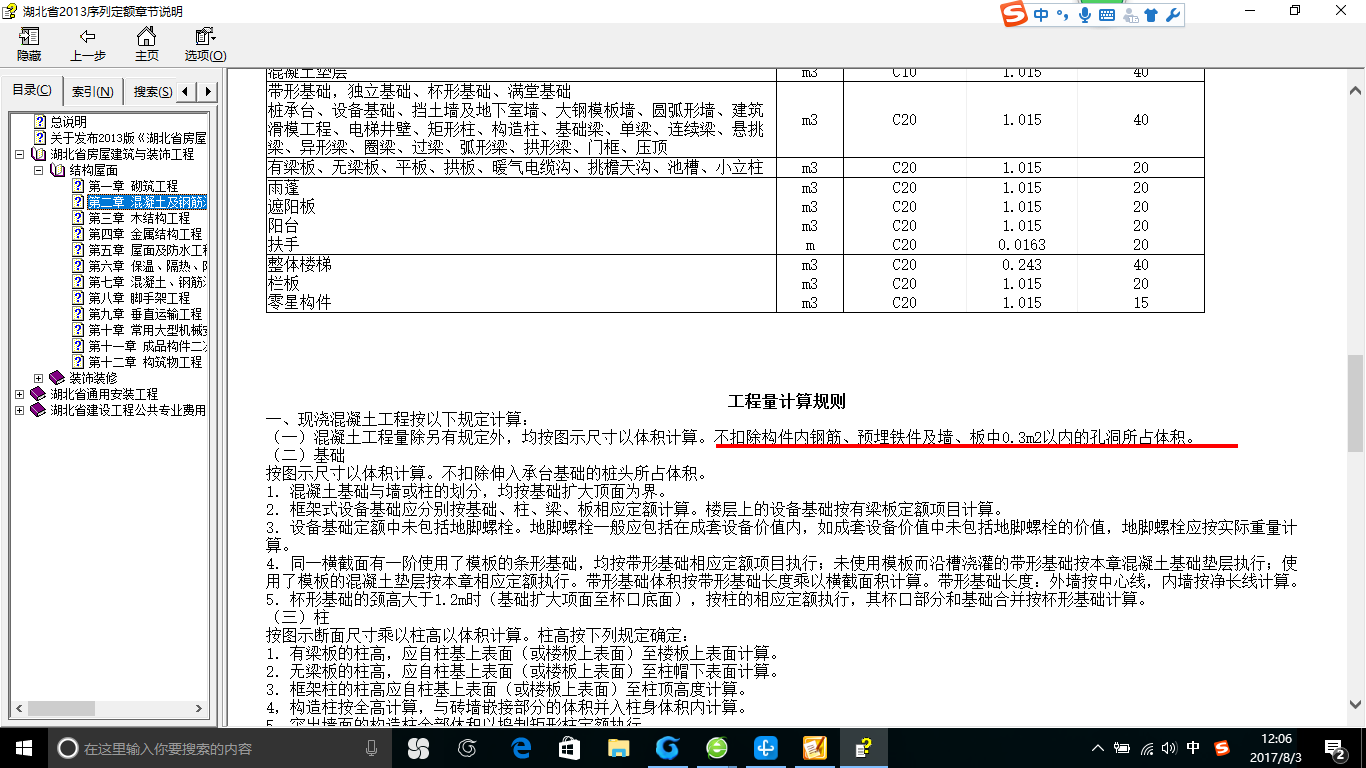Select 第八章 脚手架工程 chapter

click(139, 298)
